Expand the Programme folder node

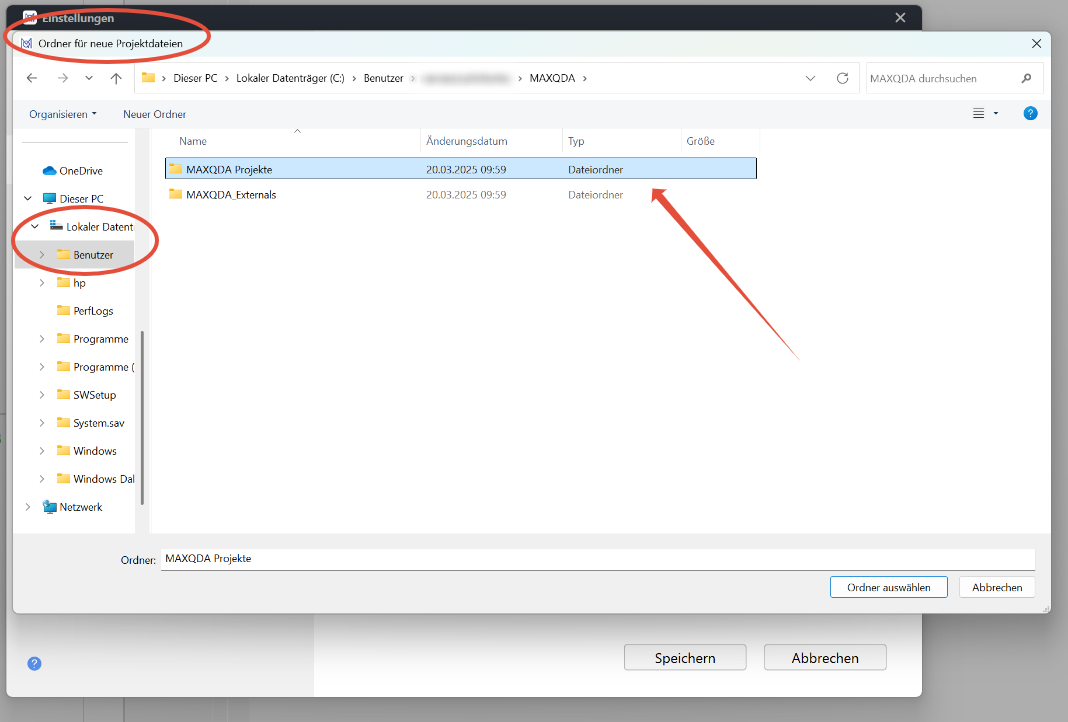point(42,339)
